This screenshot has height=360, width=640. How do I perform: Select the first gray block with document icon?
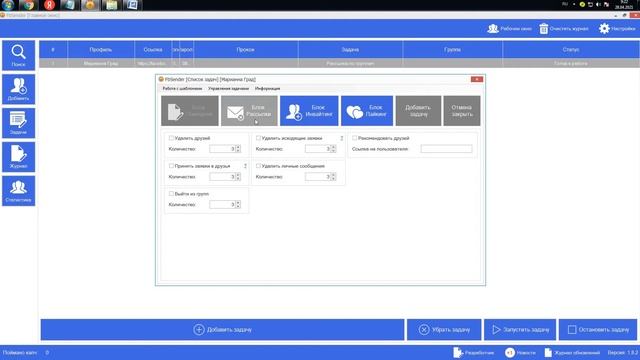point(190,111)
